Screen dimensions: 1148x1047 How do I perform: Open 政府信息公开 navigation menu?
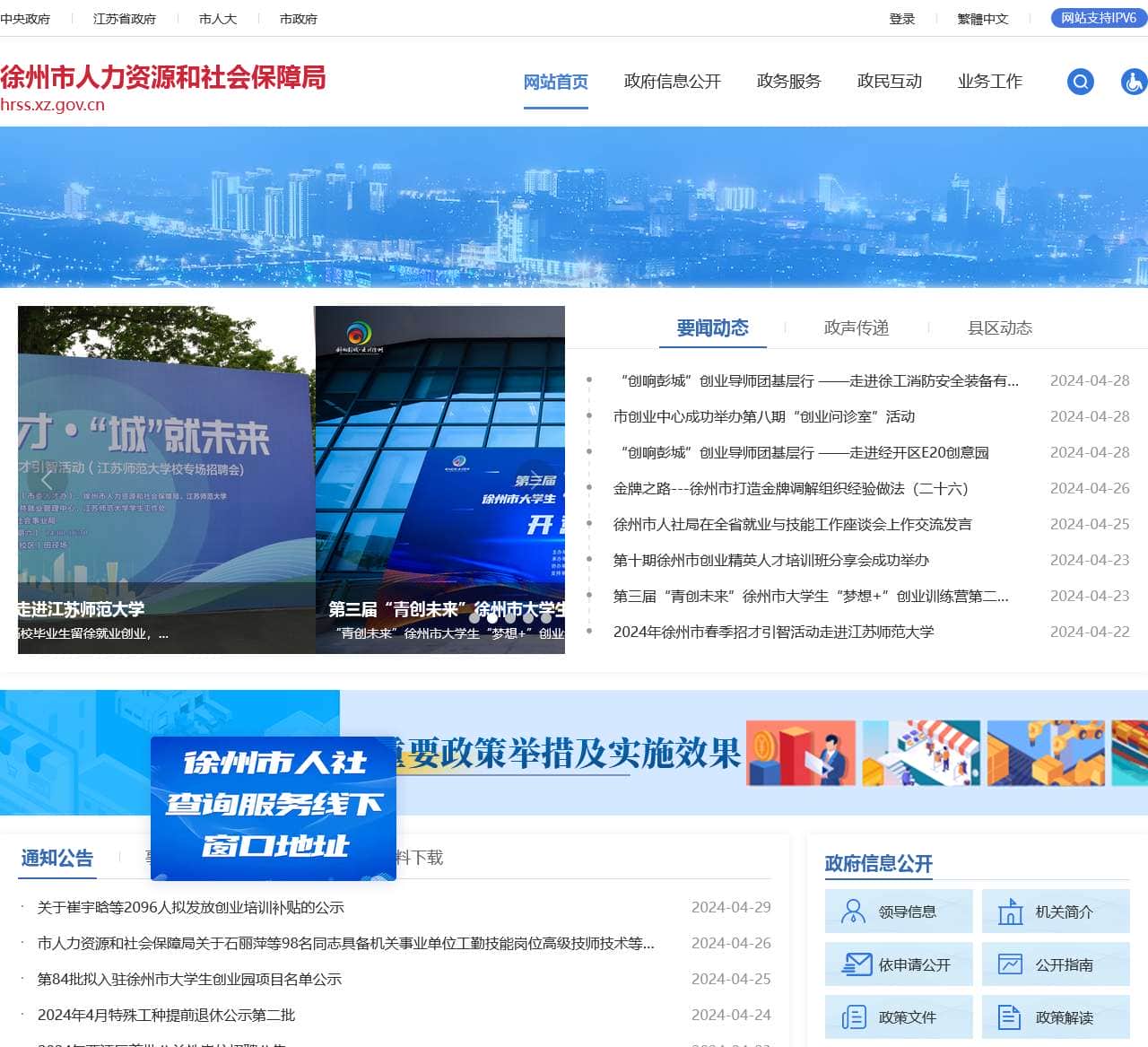(x=672, y=82)
